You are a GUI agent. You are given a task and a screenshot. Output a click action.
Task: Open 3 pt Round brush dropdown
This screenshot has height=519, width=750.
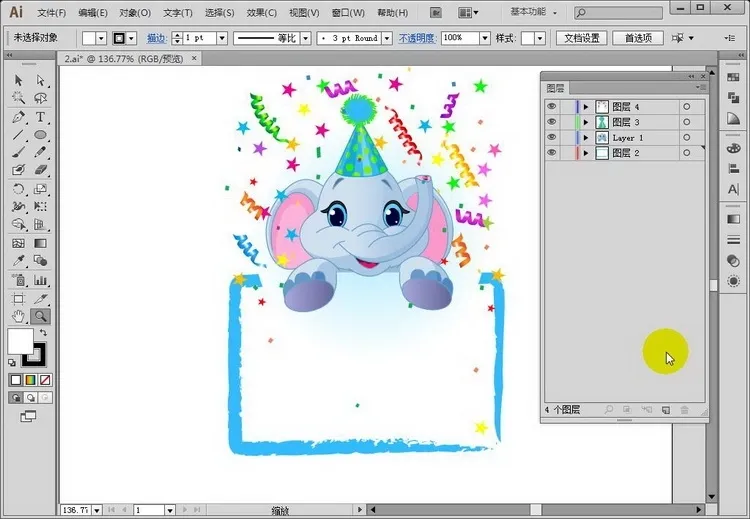pyautogui.click(x=387, y=38)
